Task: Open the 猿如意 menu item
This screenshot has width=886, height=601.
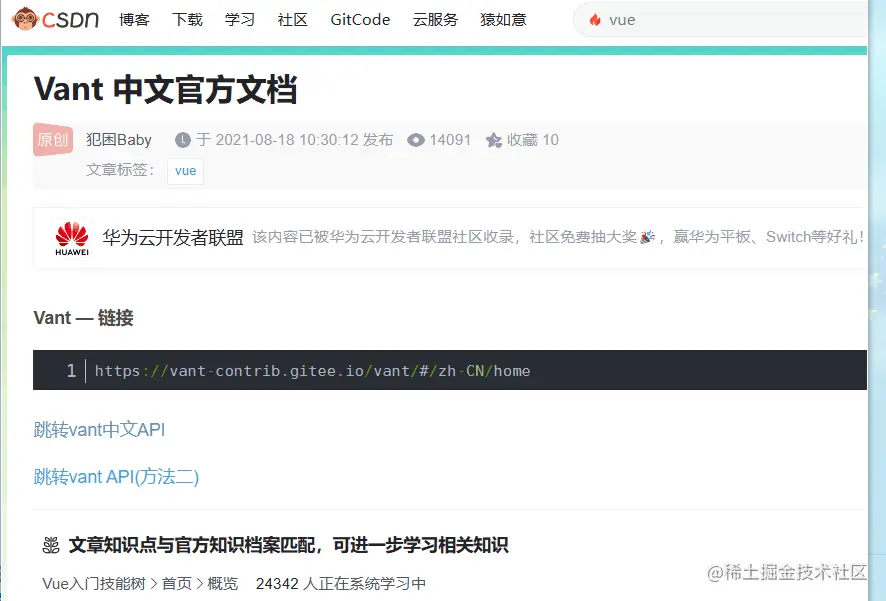Action: [503, 20]
